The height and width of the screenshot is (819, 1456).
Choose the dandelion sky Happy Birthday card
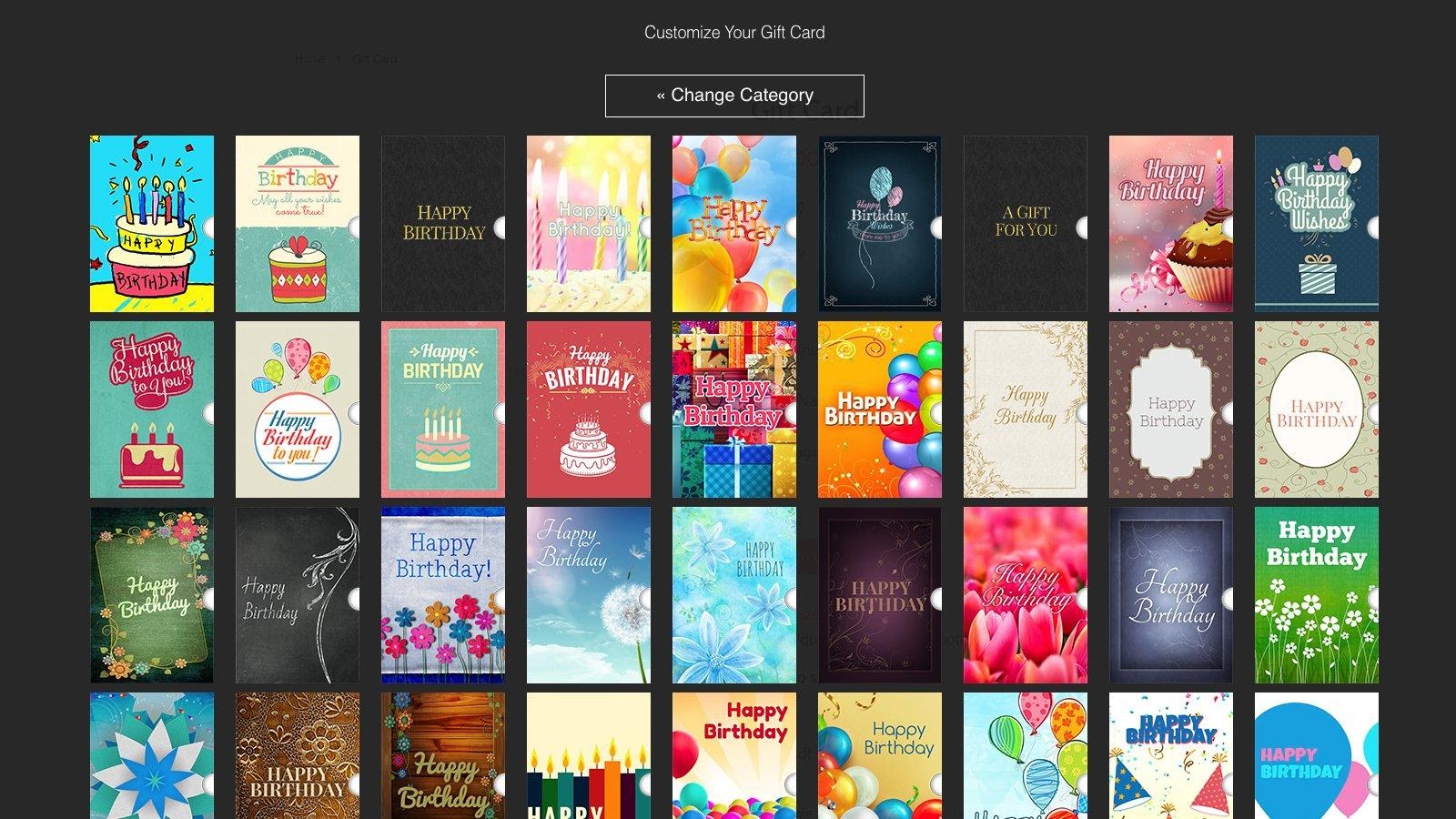click(588, 595)
